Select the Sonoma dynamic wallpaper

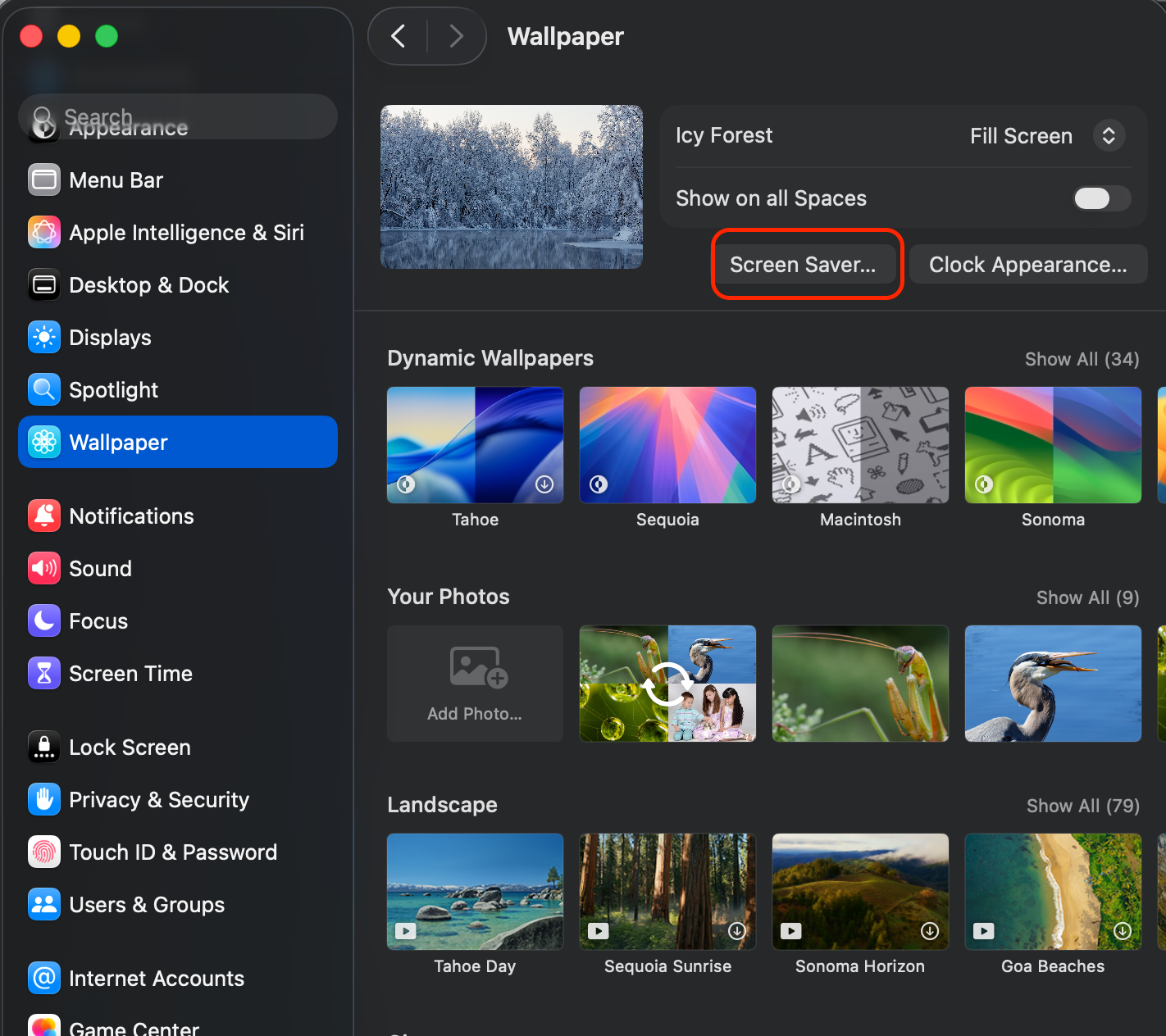point(1053,445)
